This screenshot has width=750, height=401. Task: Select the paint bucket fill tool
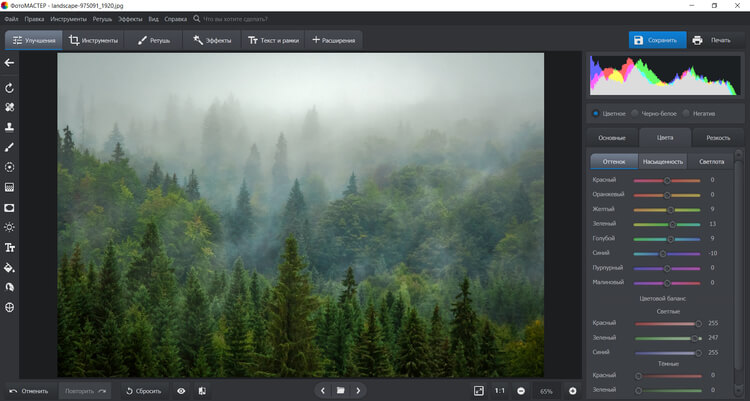(9, 267)
